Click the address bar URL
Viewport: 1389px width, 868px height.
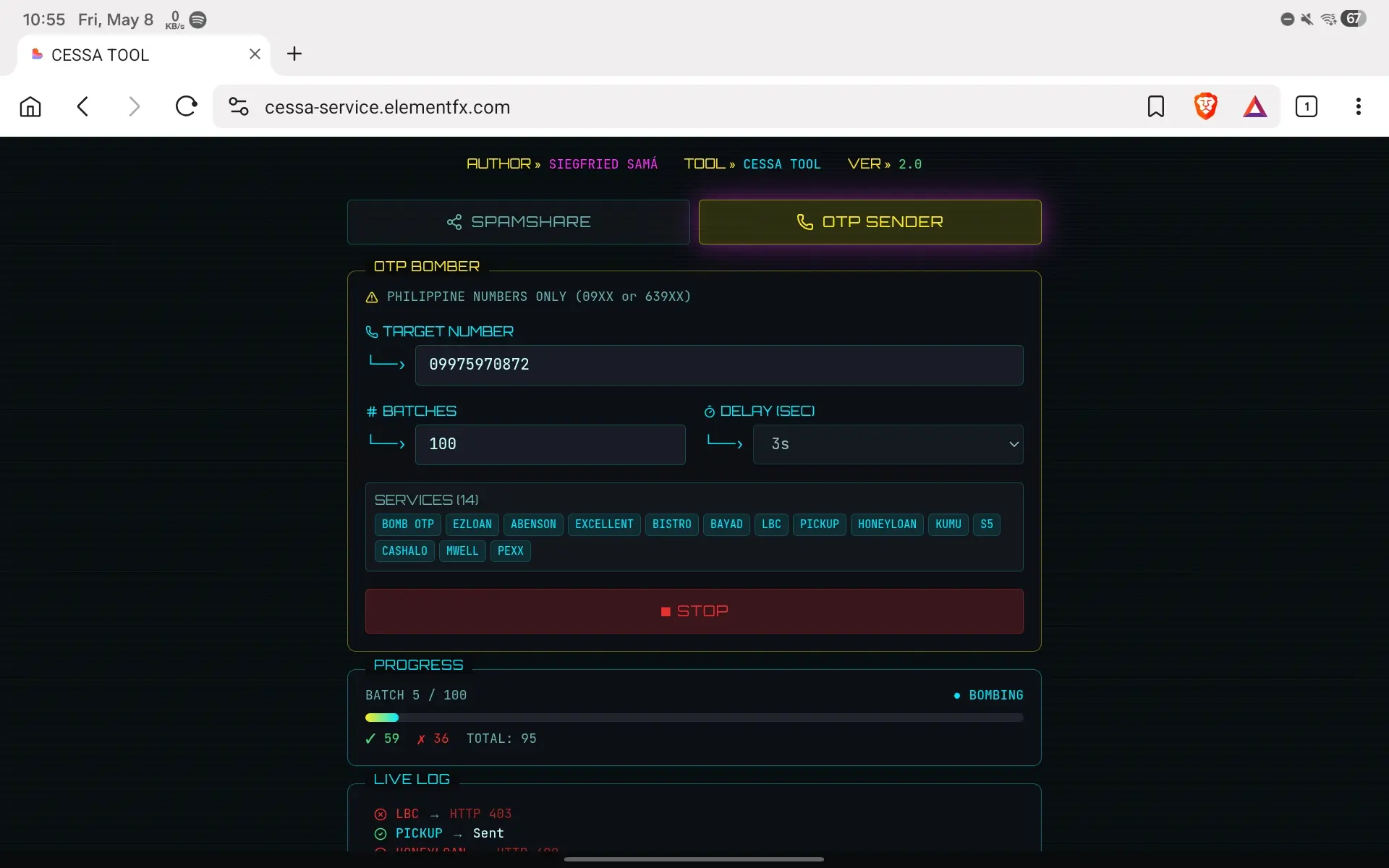click(388, 107)
